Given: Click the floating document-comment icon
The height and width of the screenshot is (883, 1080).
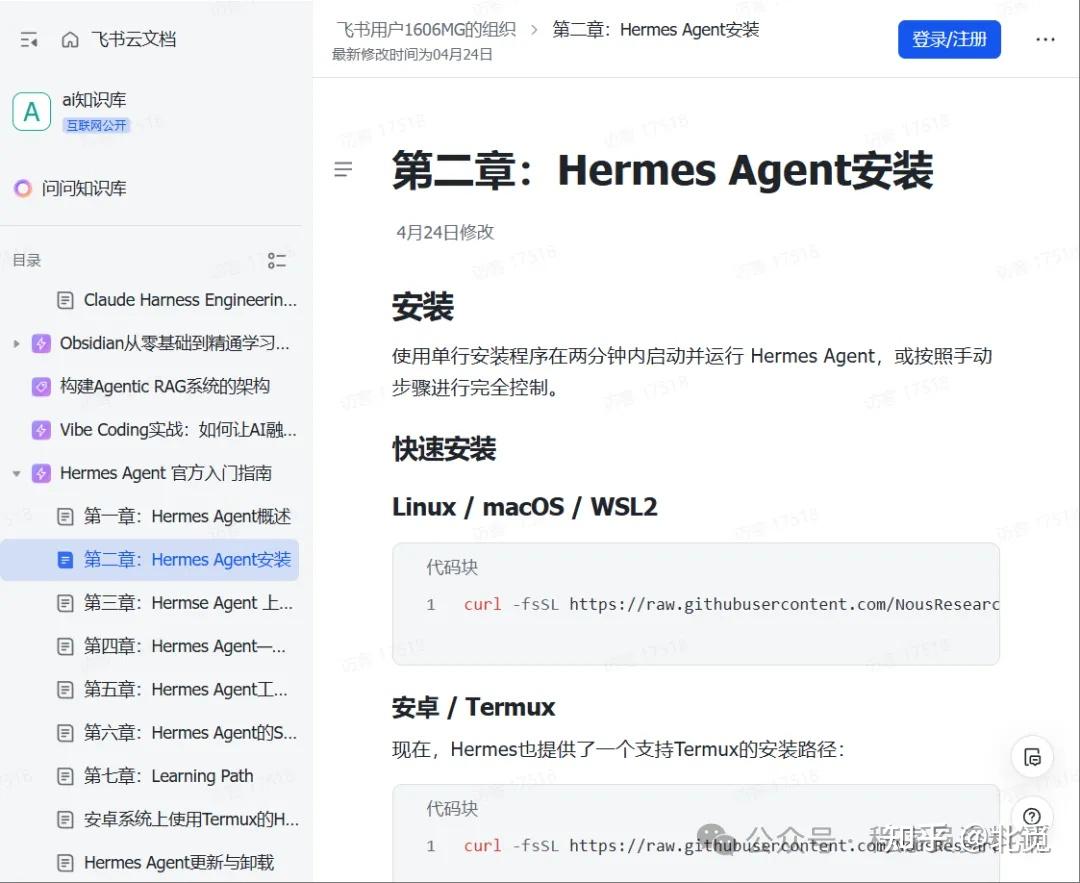Looking at the screenshot, I should tap(1032, 757).
